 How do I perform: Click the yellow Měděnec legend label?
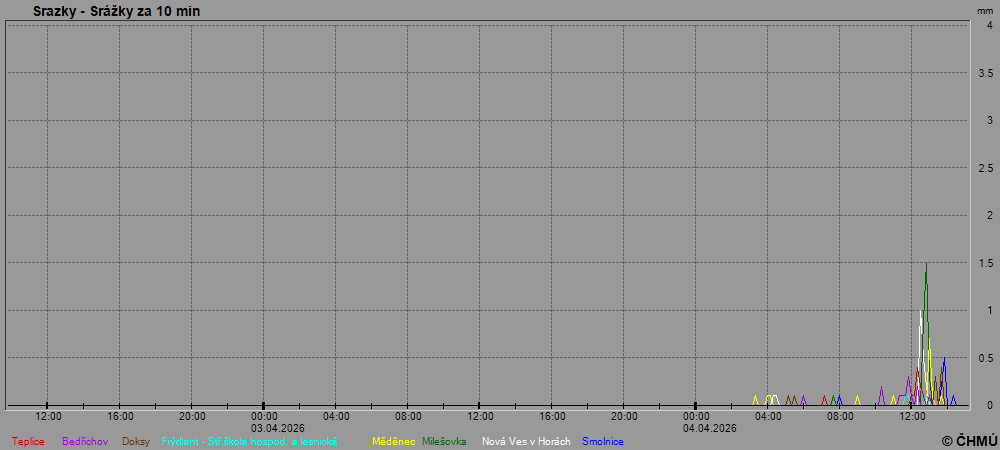click(x=393, y=441)
